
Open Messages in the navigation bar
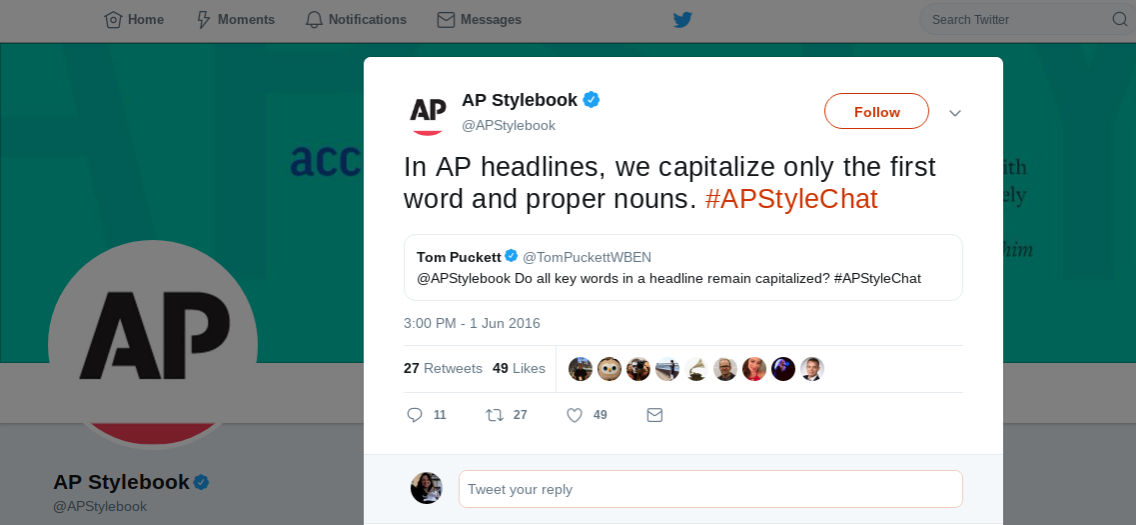pyautogui.click(x=479, y=20)
